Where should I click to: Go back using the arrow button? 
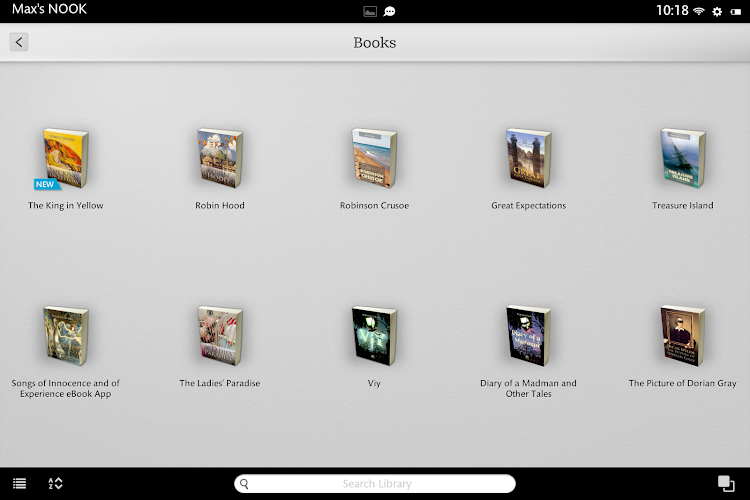[x=19, y=42]
